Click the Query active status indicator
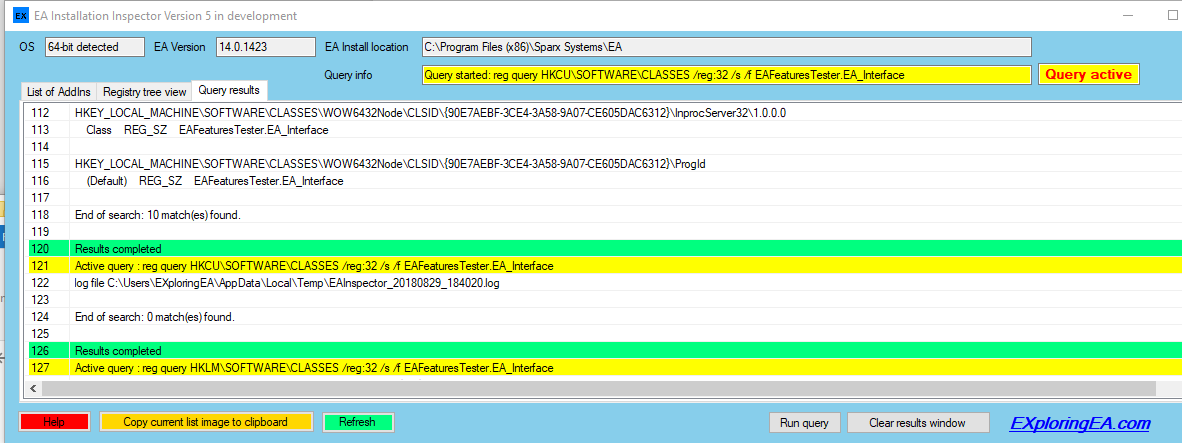The width and height of the screenshot is (1182, 443). click(x=1088, y=75)
